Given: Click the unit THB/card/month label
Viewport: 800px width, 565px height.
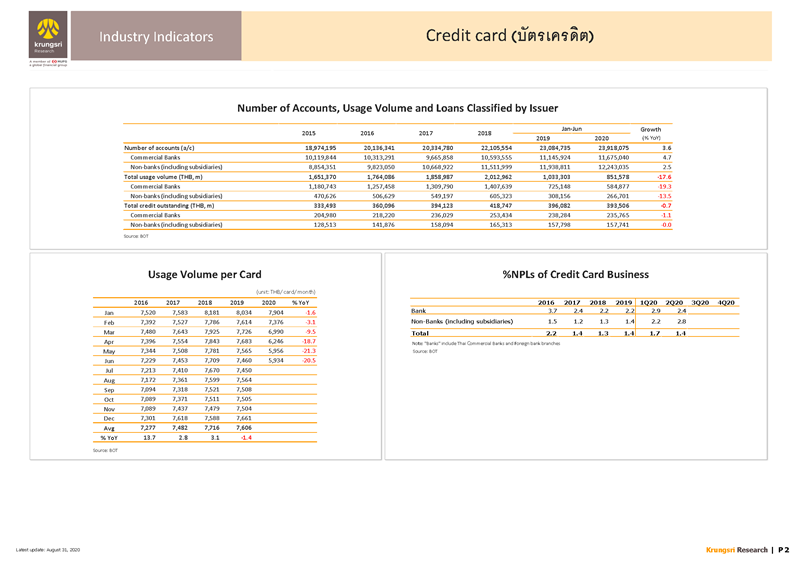Looking at the screenshot, I should coord(284,290).
